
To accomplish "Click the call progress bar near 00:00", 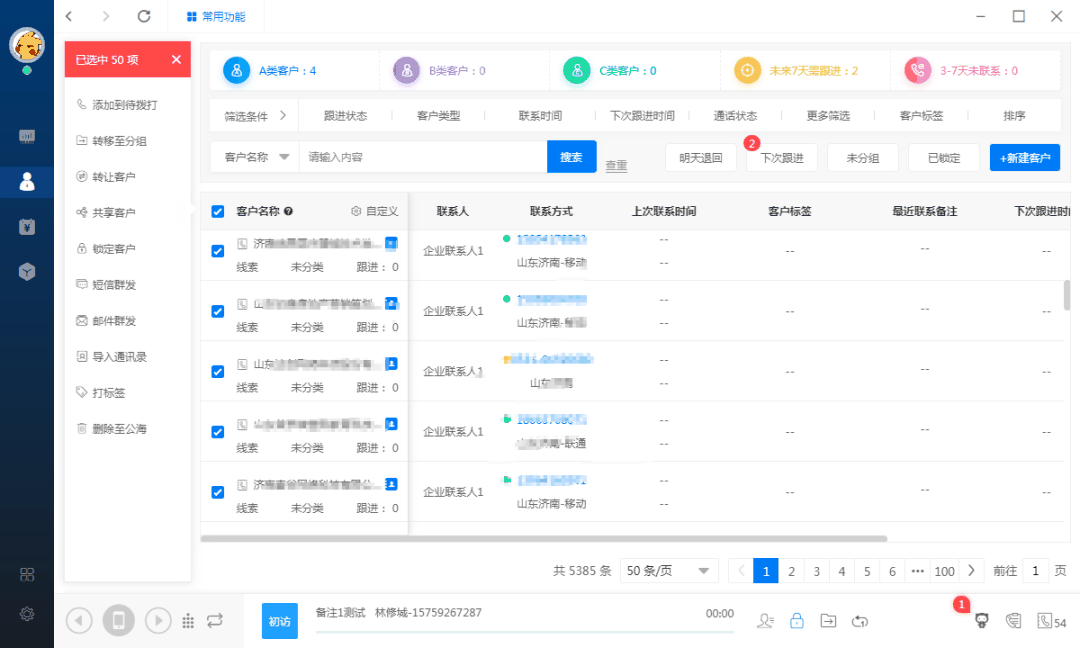I will point(525,630).
